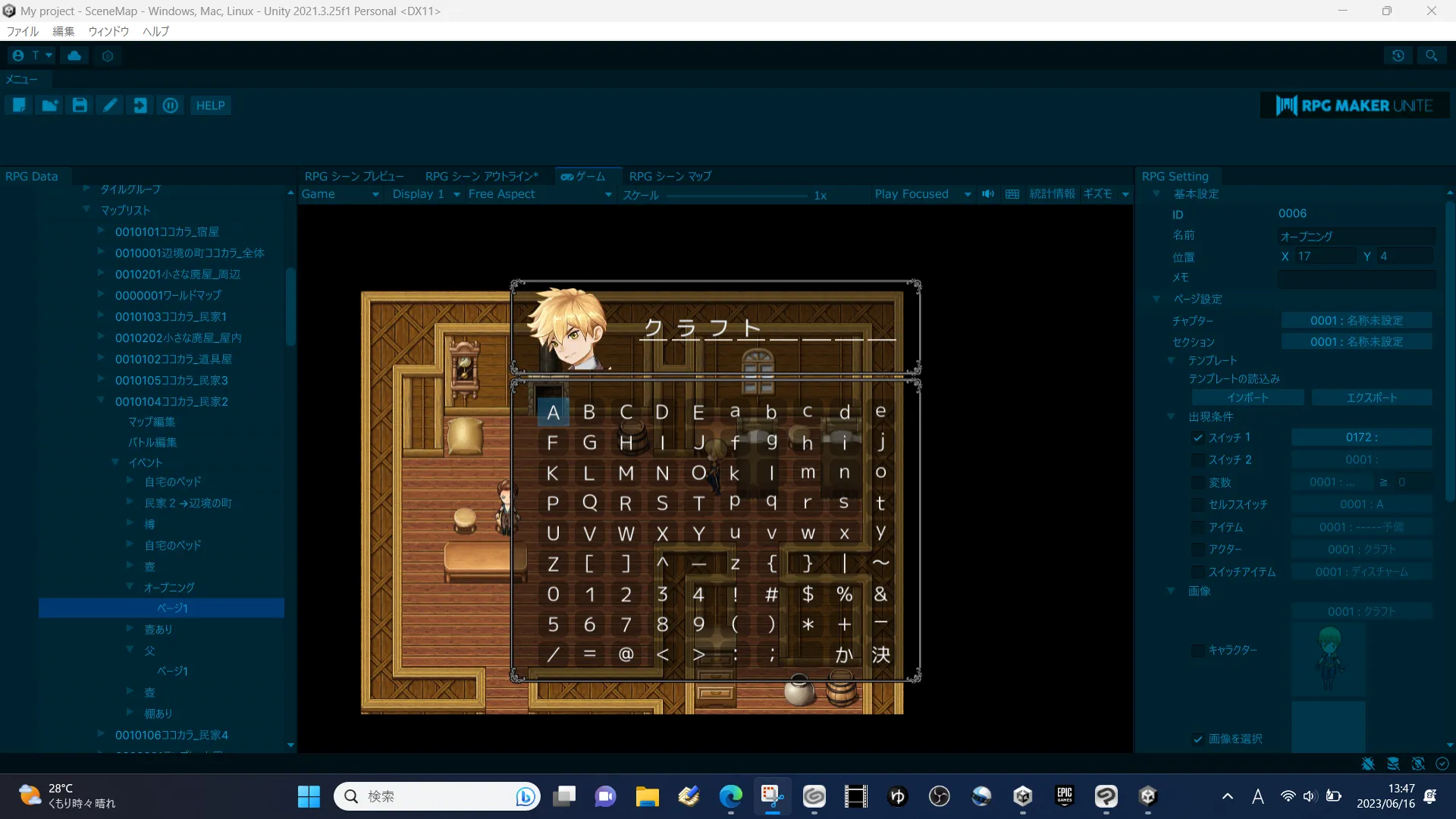Viewport: 1456px width, 819px height.
Task: Open the Unity Hub taskbar icon
Action: click(1023, 796)
